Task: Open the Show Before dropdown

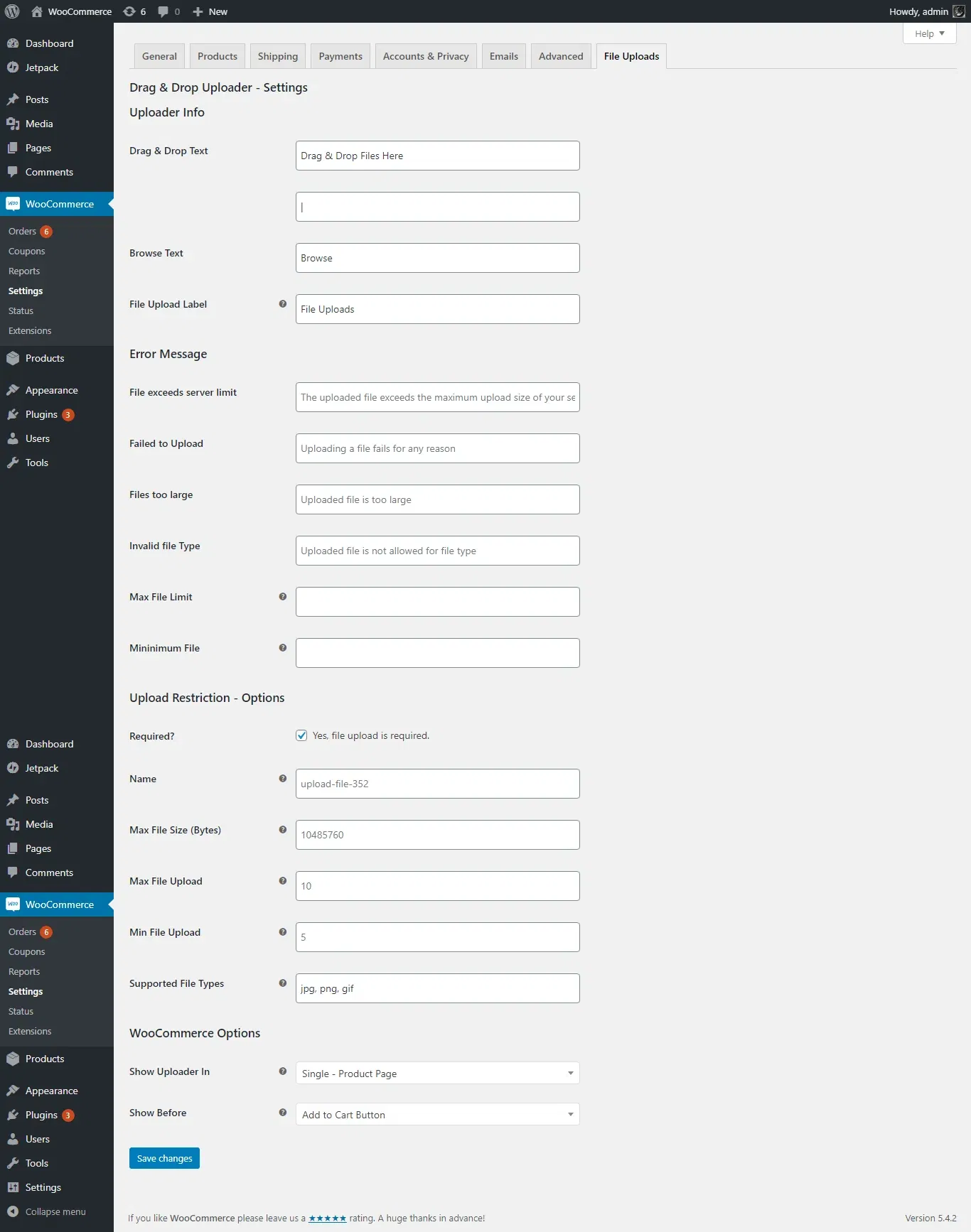Action: pyautogui.click(x=437, y=1114)
